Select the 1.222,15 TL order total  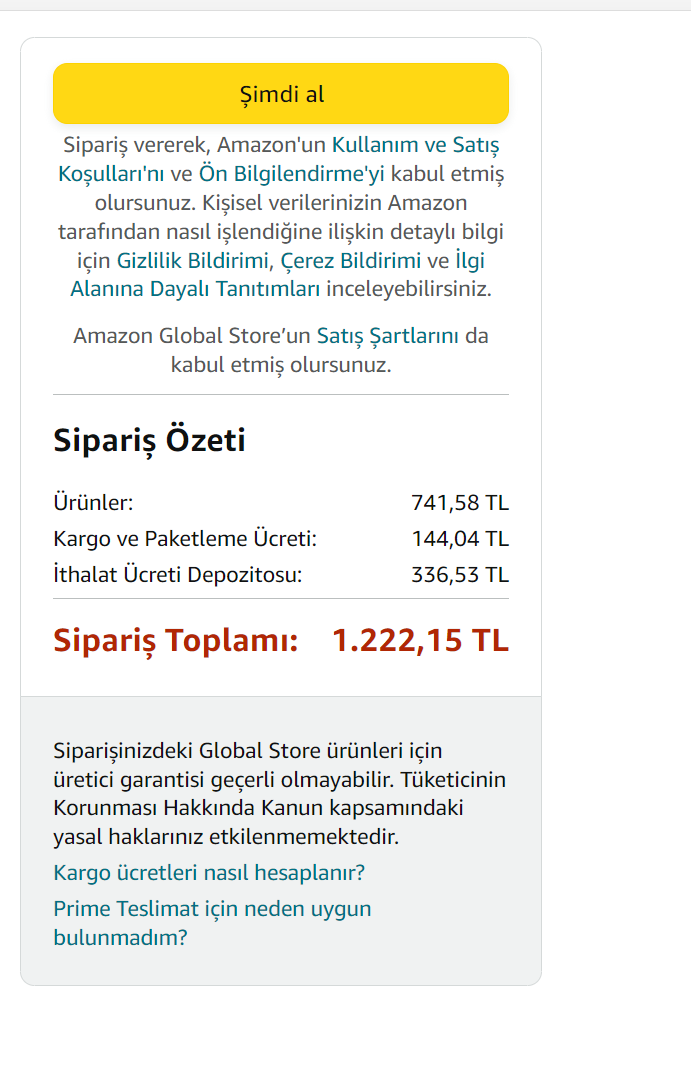(x=420, y=641)
